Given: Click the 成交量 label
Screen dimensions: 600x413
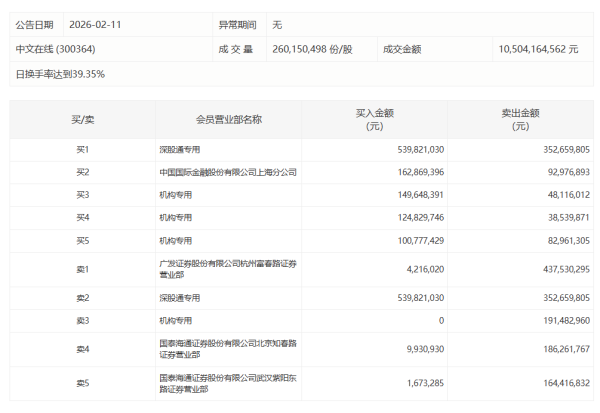Looking at the screenshot, I should point(236,49).
